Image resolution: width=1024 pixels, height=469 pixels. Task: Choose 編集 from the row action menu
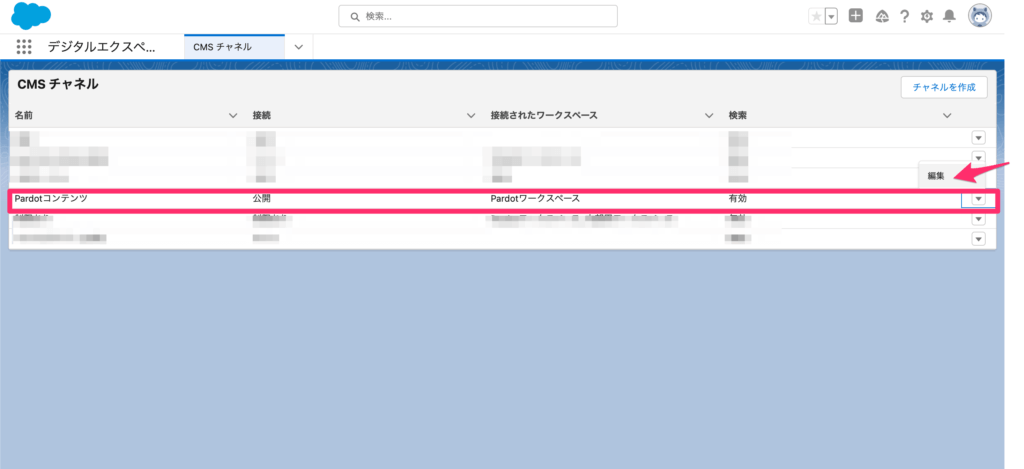(x=936, y=176)
